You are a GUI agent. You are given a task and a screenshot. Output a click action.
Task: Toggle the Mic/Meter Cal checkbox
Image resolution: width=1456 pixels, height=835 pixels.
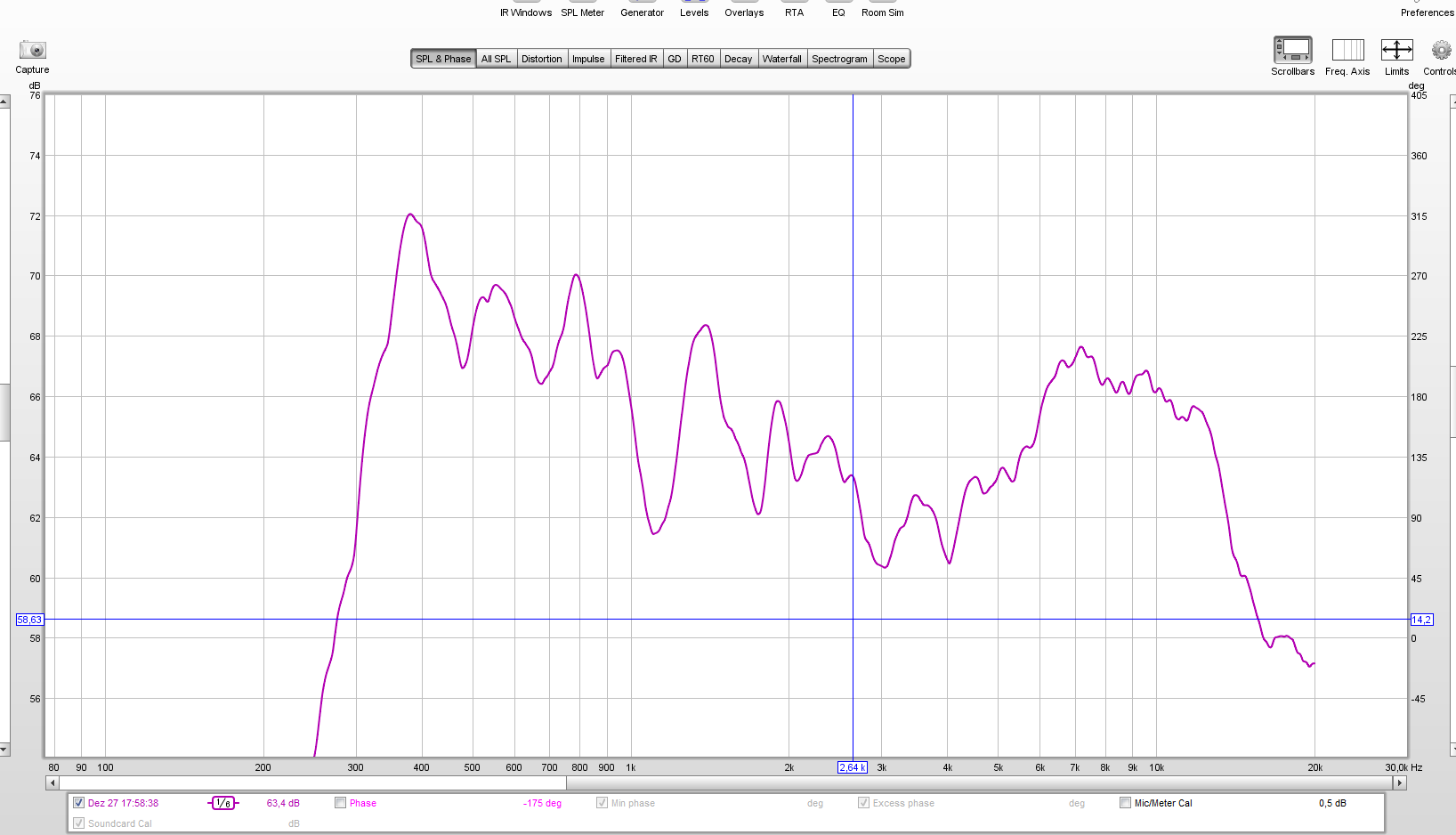pyautogui.click(x=1126, y=803)
